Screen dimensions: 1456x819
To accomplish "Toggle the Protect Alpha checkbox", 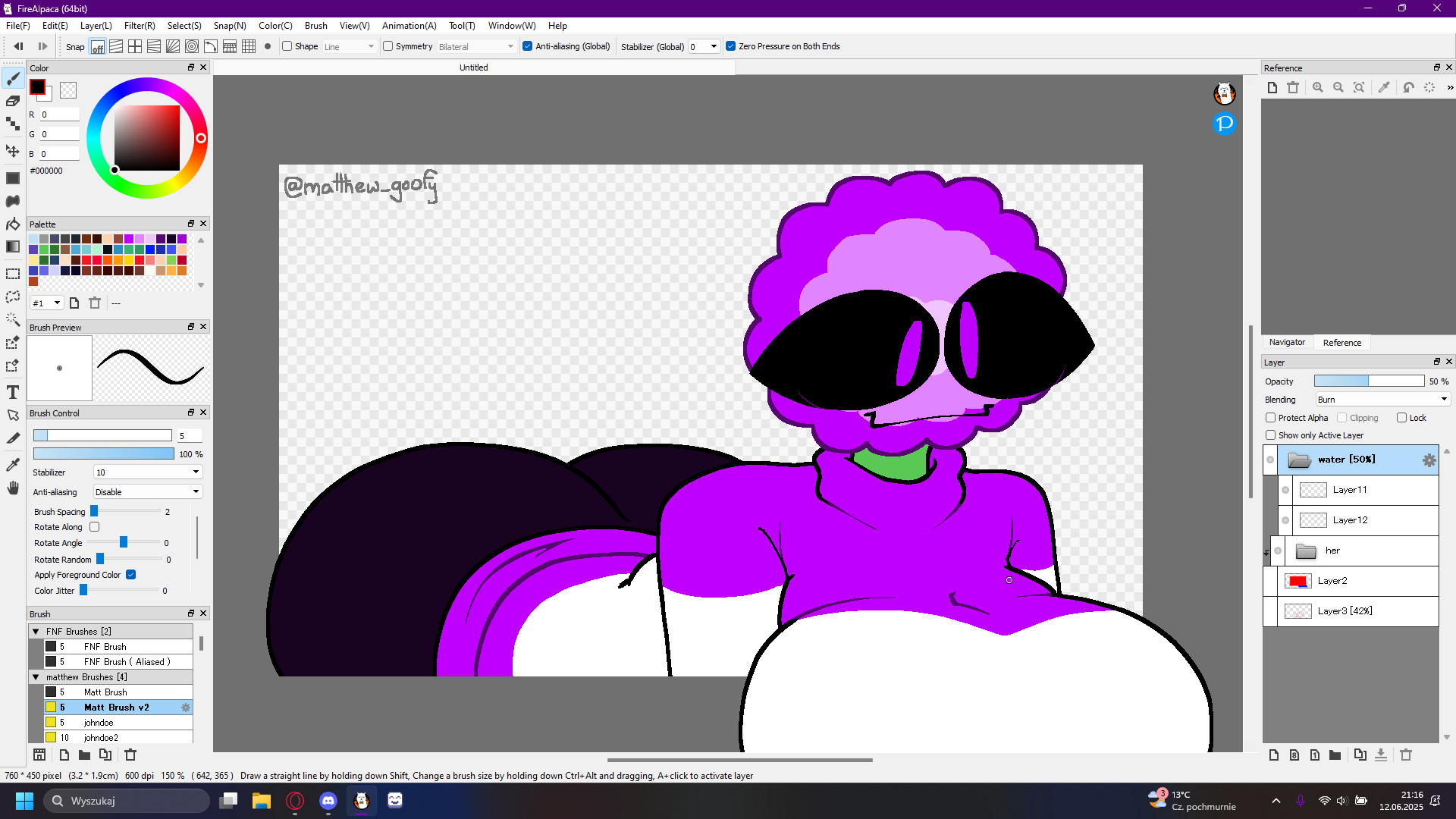I will tap(1271, 418).
